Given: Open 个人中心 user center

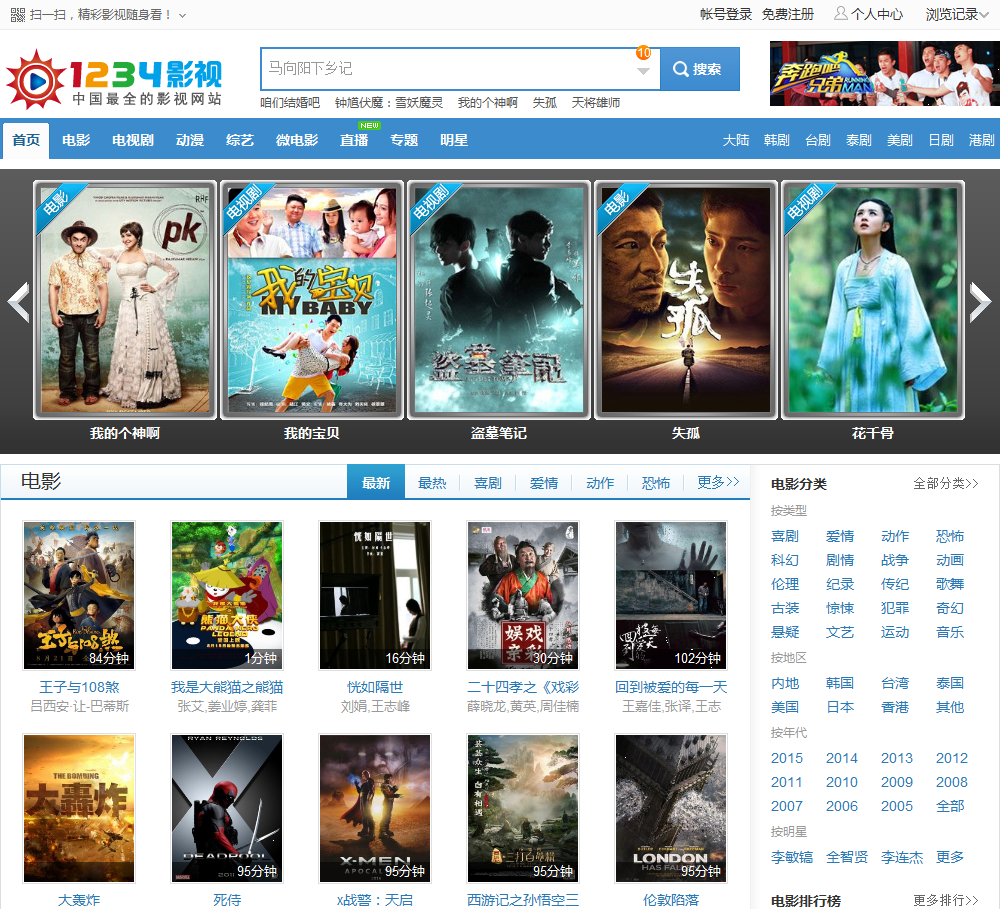Looking at the screenshot, I should tap(869, 14).
